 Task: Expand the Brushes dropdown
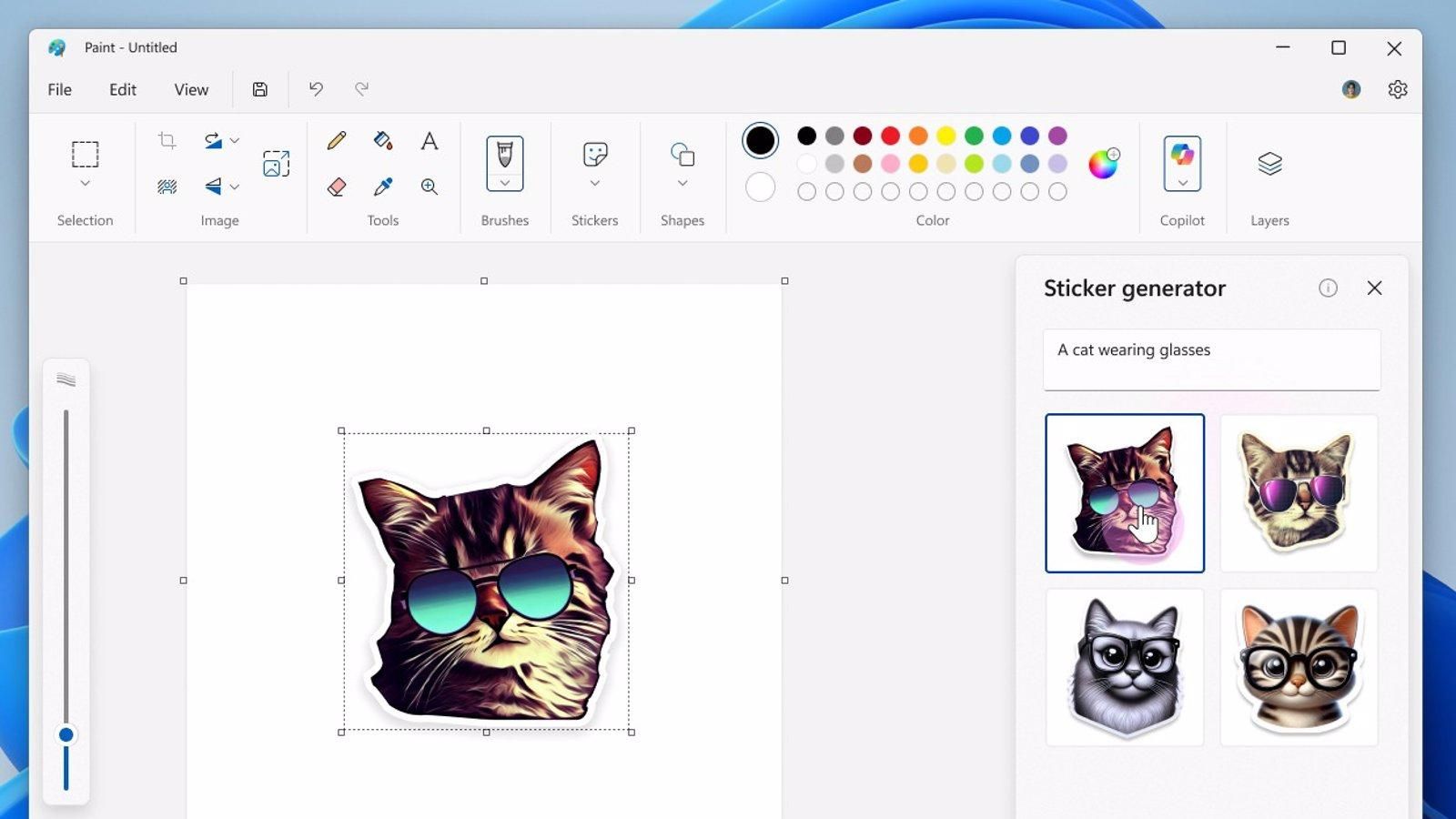505,182
